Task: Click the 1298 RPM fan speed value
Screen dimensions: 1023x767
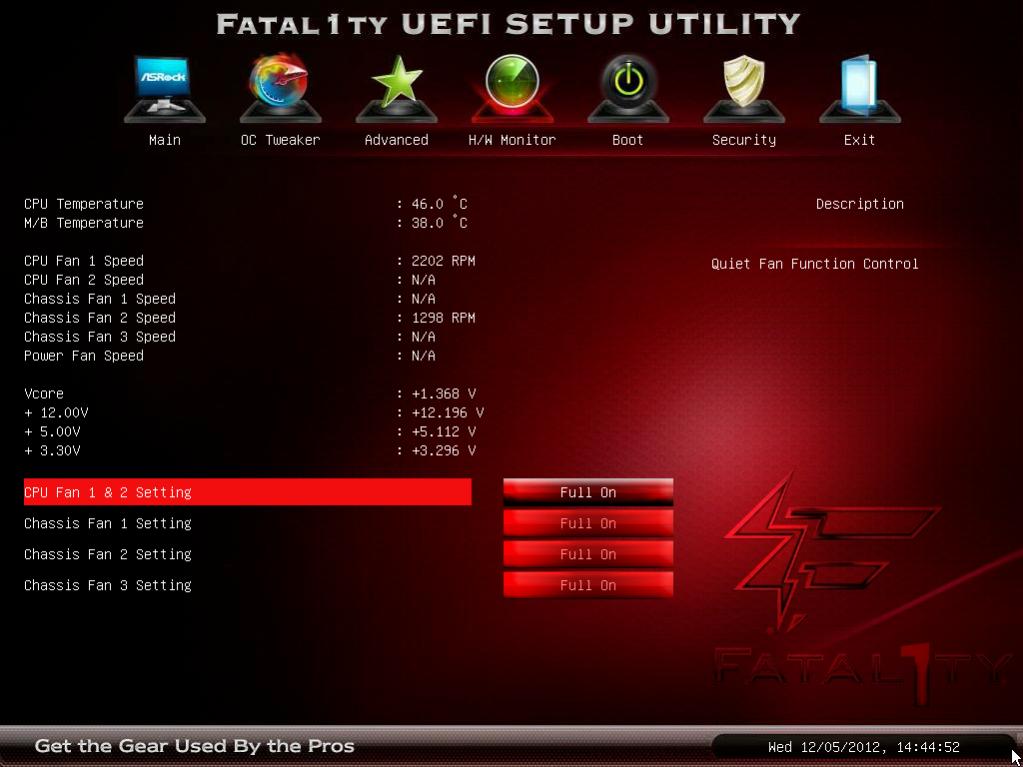Action: coord(443,318)
